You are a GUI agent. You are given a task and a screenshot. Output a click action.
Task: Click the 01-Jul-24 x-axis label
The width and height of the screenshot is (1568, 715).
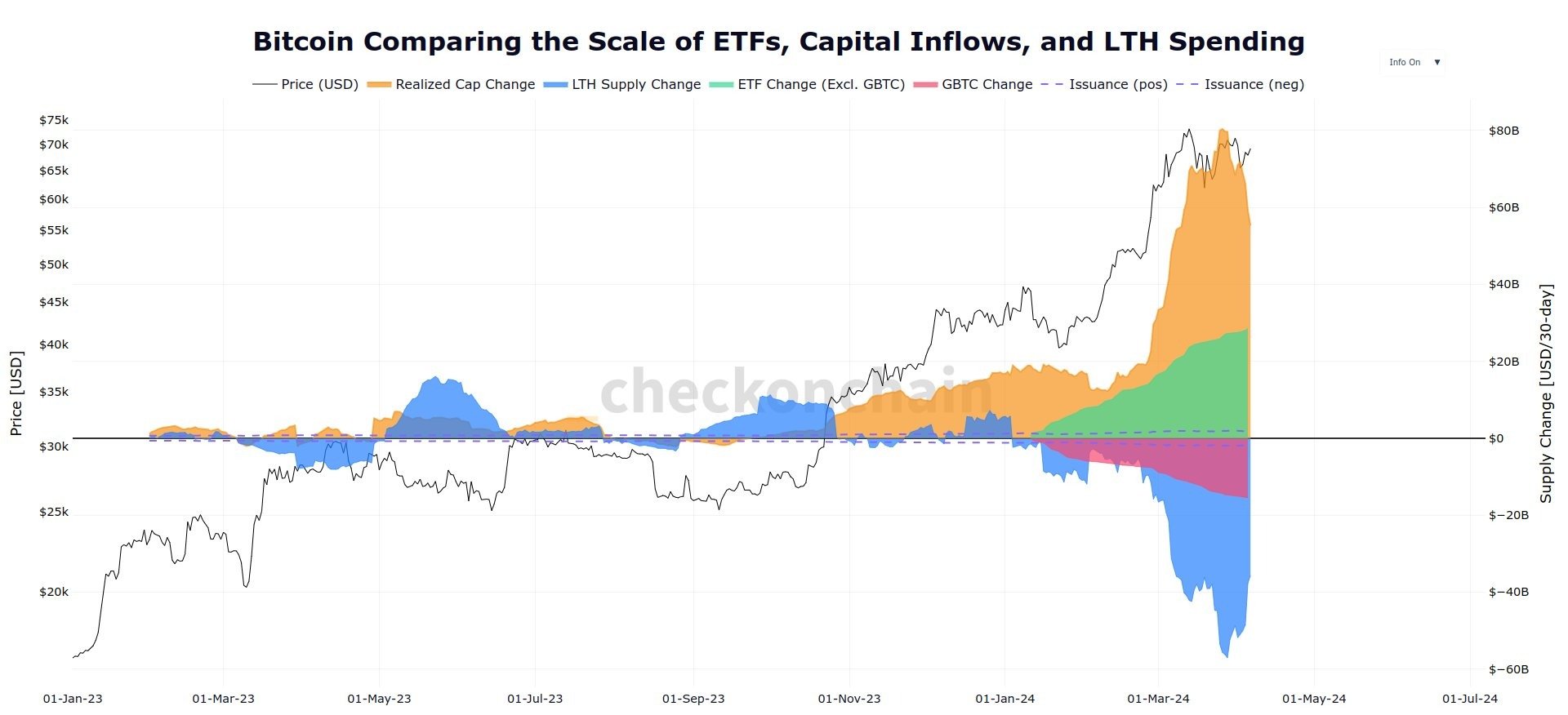pyautogui.click(x=1470, y=699)
